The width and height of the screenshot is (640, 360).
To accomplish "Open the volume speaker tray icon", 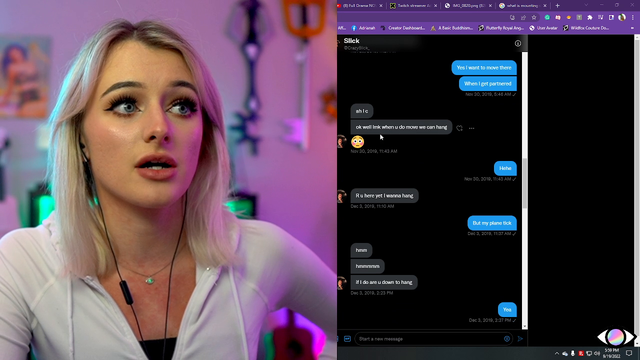I will (597, 353).
